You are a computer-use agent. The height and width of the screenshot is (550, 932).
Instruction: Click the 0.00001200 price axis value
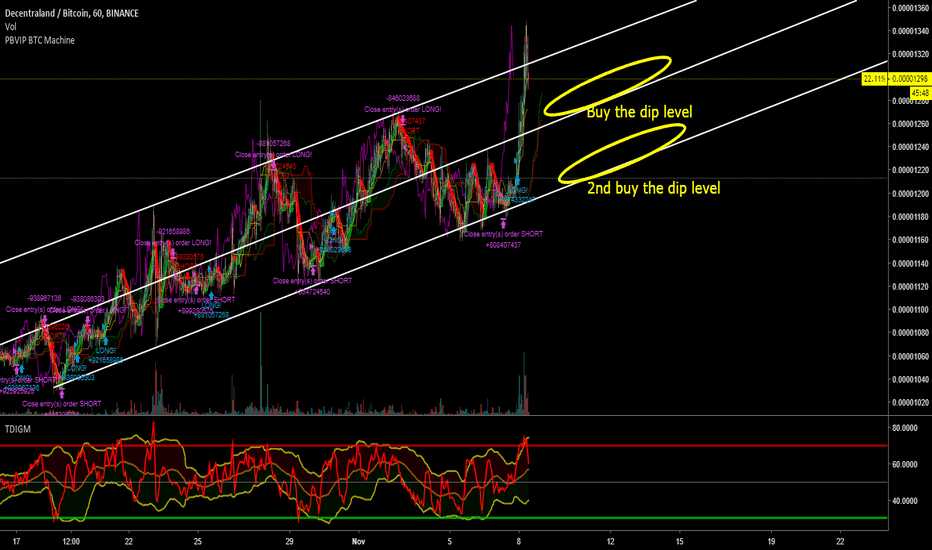click(x=911, y=193)
